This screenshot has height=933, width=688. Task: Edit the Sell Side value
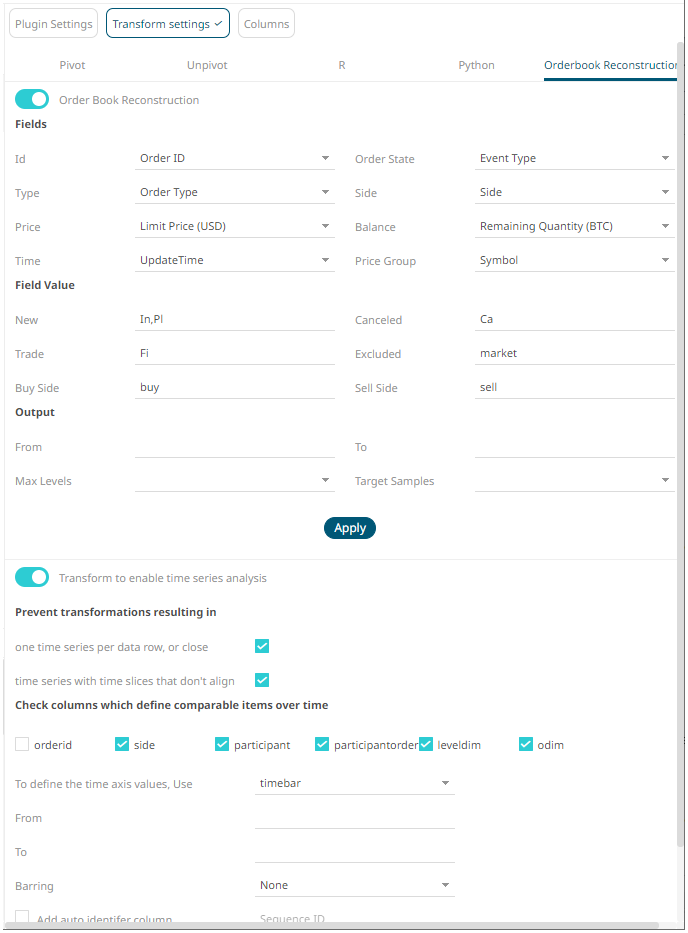point(574,387)
